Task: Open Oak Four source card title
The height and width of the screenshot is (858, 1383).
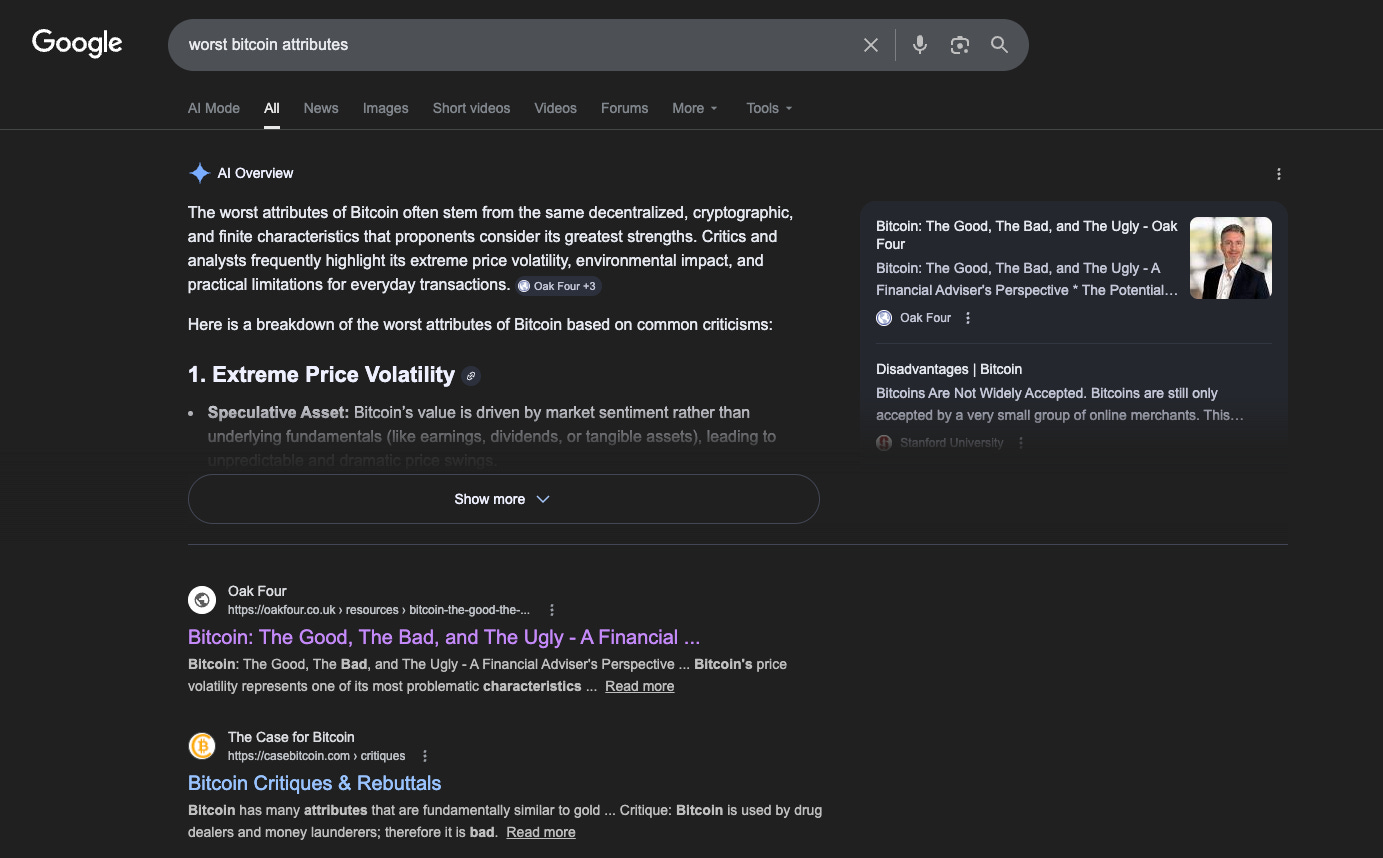Action: click(1027, 235)
